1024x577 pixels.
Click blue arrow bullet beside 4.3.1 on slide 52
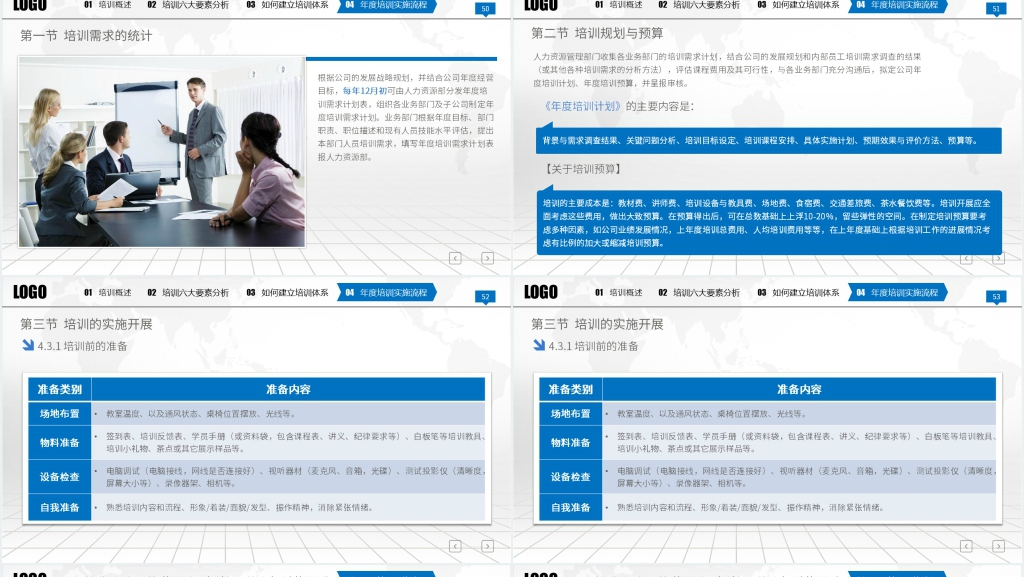pos(28,346)
